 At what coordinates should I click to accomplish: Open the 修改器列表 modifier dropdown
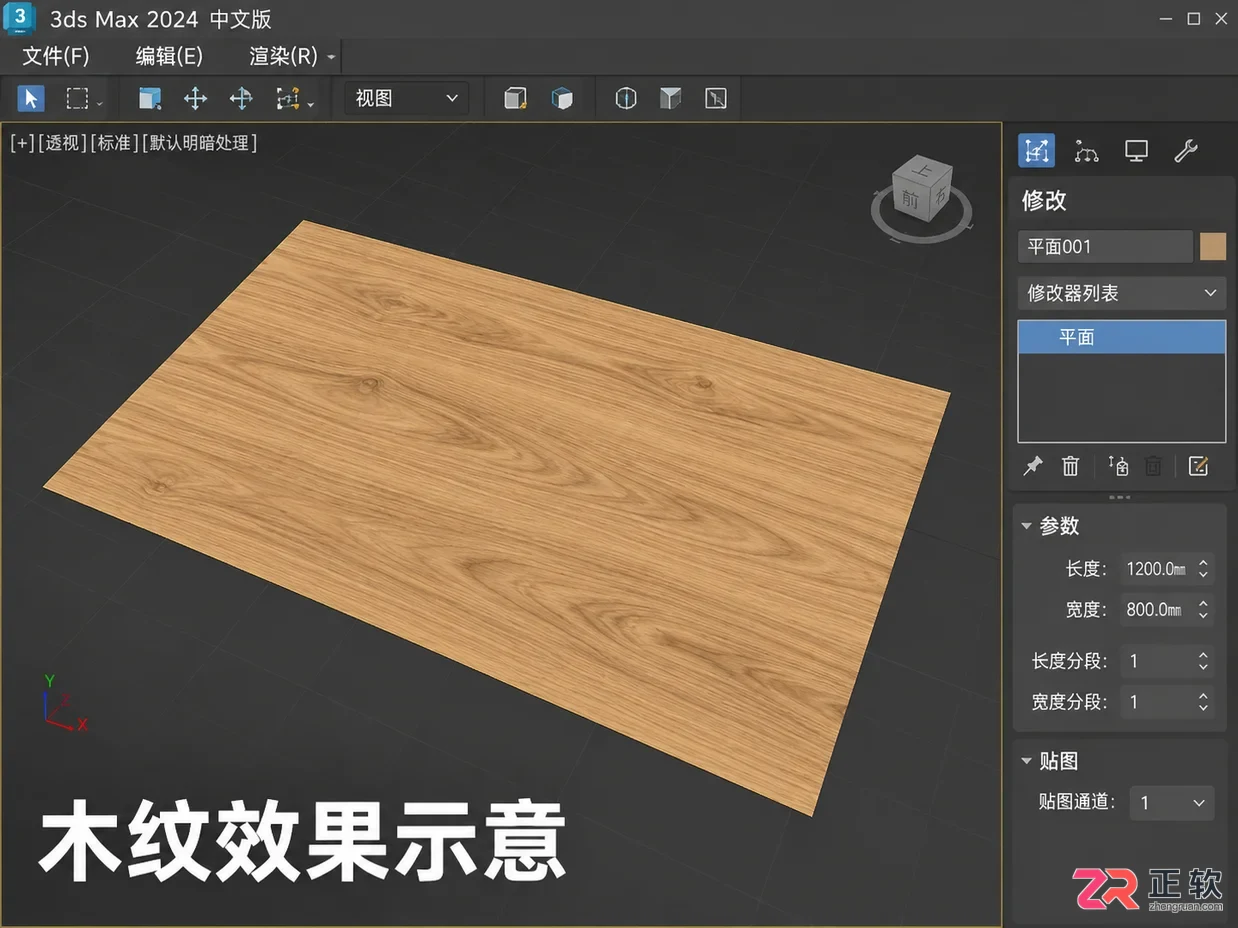1122,293
